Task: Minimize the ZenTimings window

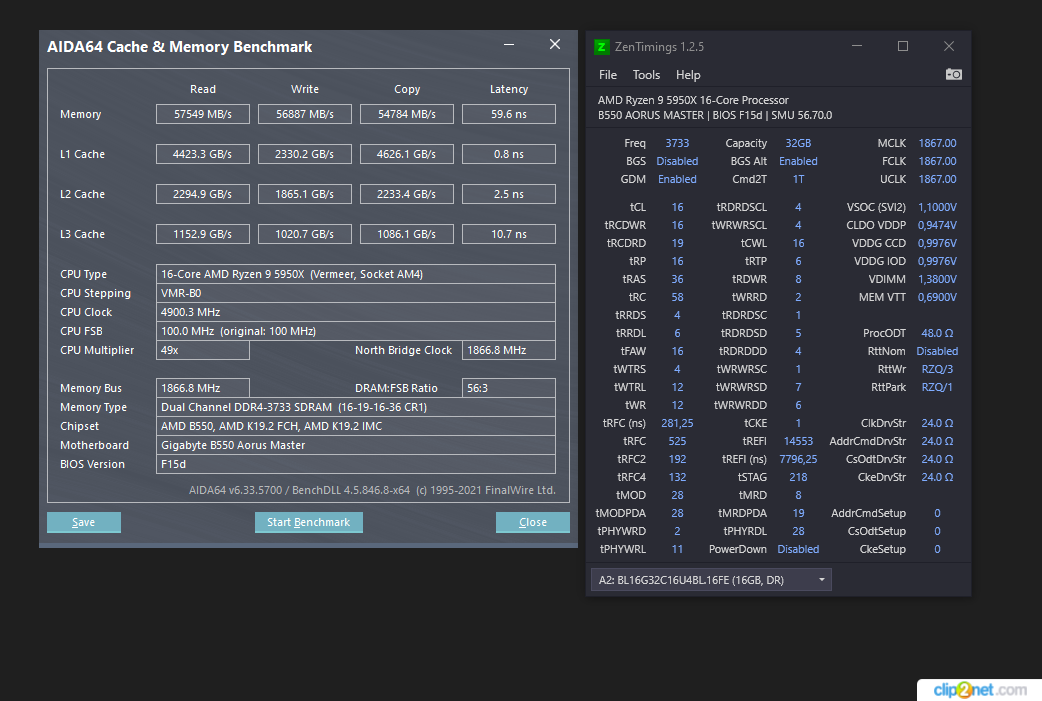Action: [x=857, y=46]
